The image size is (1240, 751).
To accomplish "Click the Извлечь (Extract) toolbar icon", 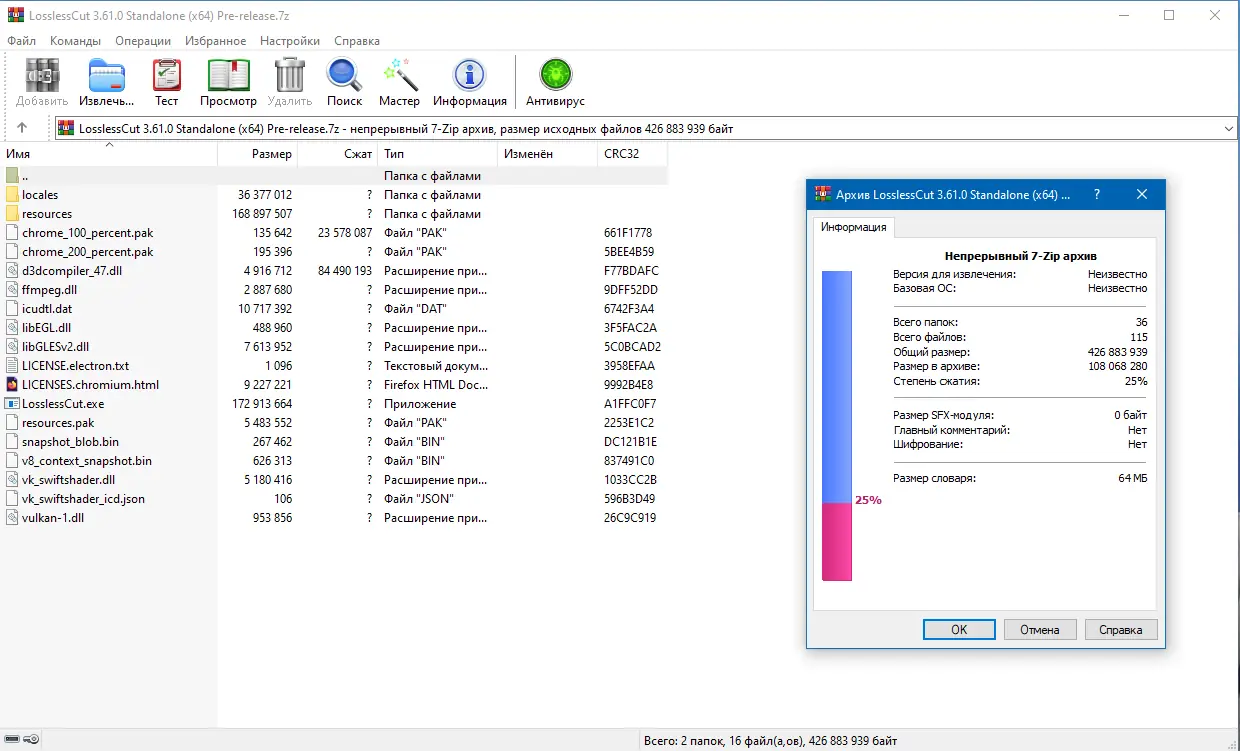I will 107,76.
